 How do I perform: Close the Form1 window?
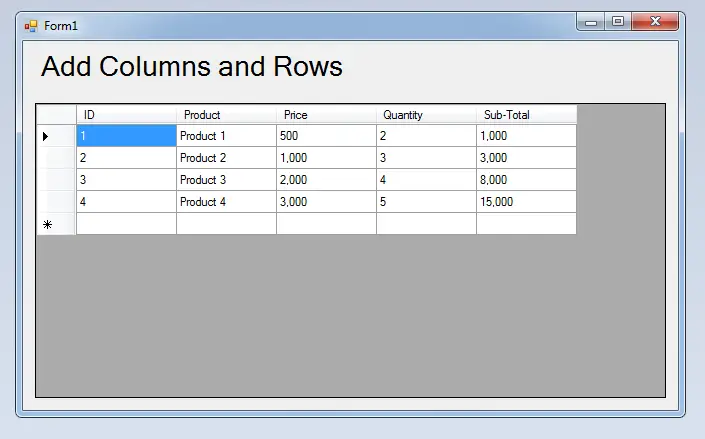[x=655, y=22]
